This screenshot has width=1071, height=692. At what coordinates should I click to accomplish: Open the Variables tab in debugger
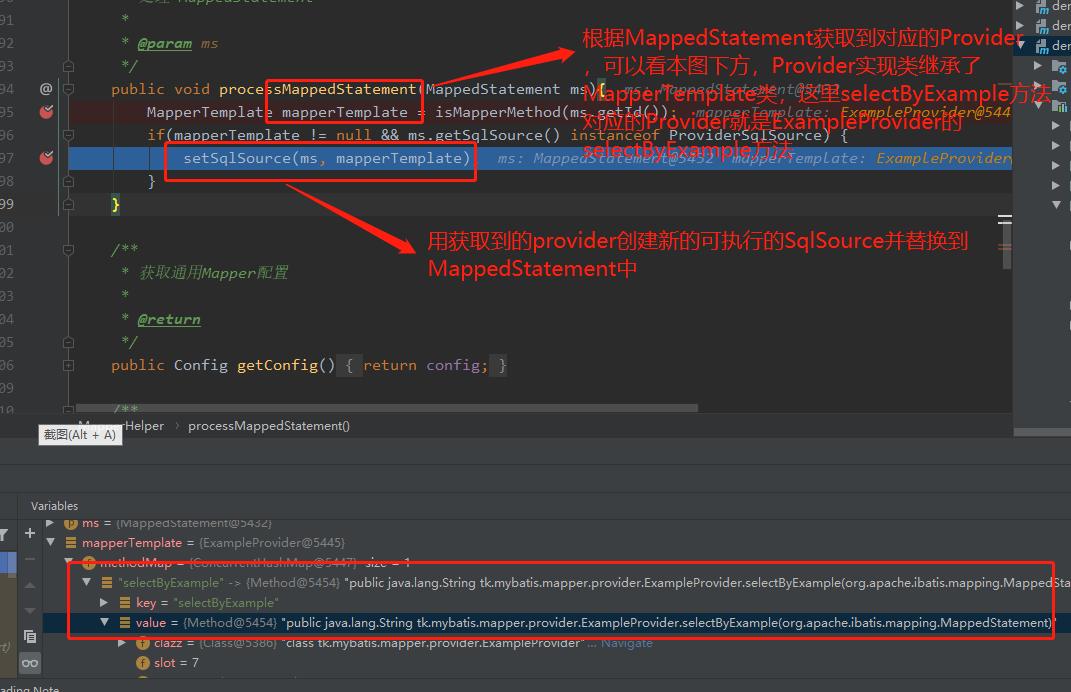click(x=55, y=506)
